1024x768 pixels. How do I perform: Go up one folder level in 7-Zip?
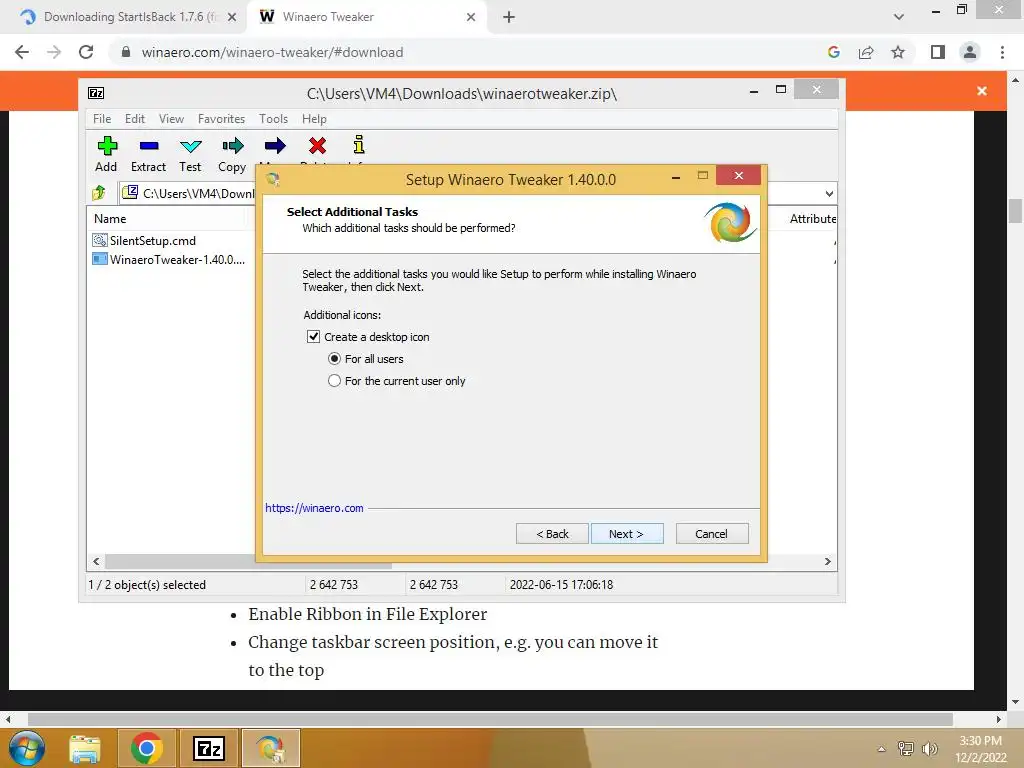pos(99,193)
